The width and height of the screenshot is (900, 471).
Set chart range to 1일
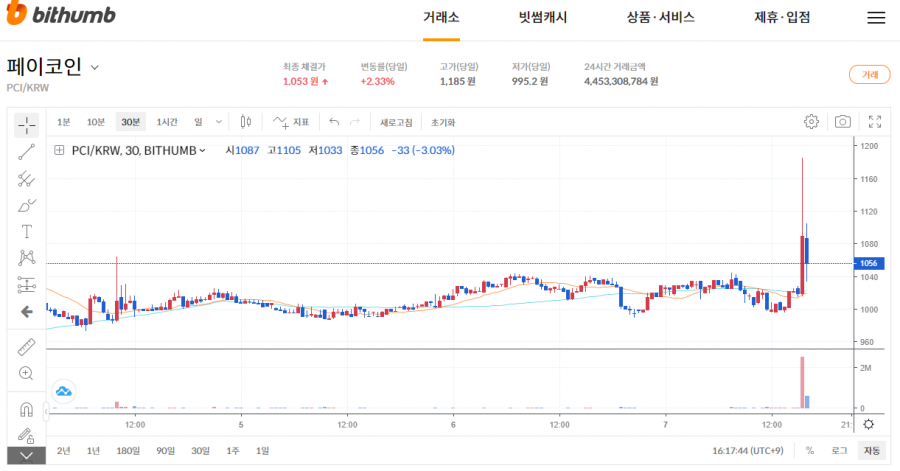tap(262, 451)
